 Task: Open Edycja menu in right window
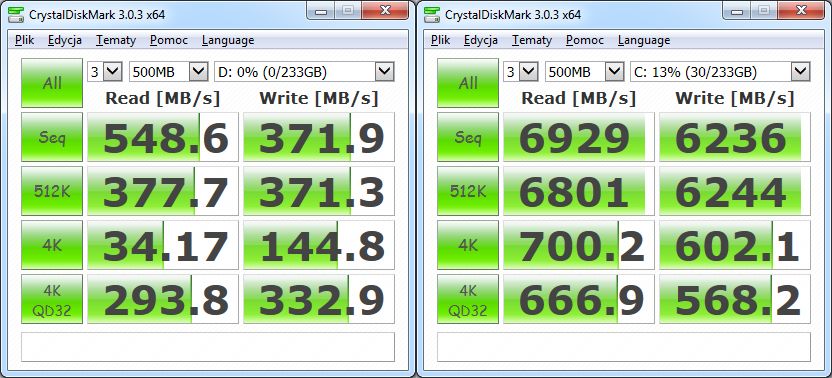tap(481, 40)
